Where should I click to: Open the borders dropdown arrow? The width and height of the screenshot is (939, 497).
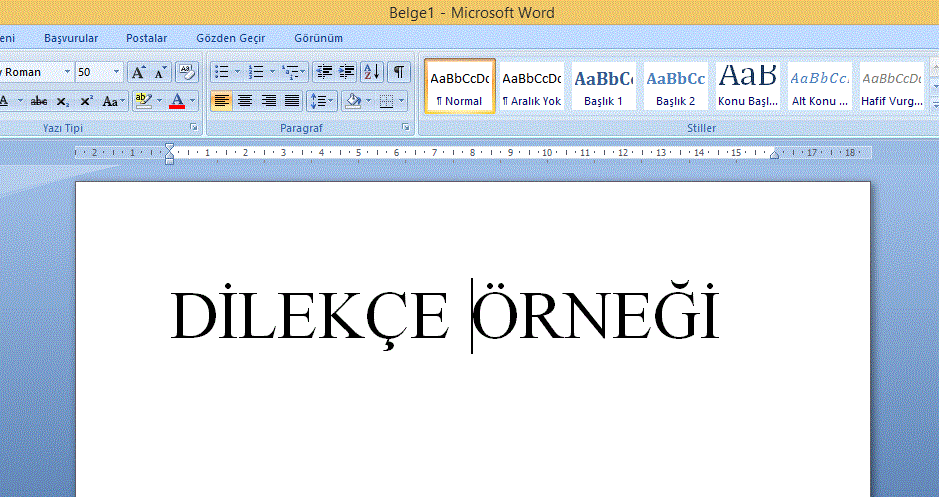[x=402, y=101]
